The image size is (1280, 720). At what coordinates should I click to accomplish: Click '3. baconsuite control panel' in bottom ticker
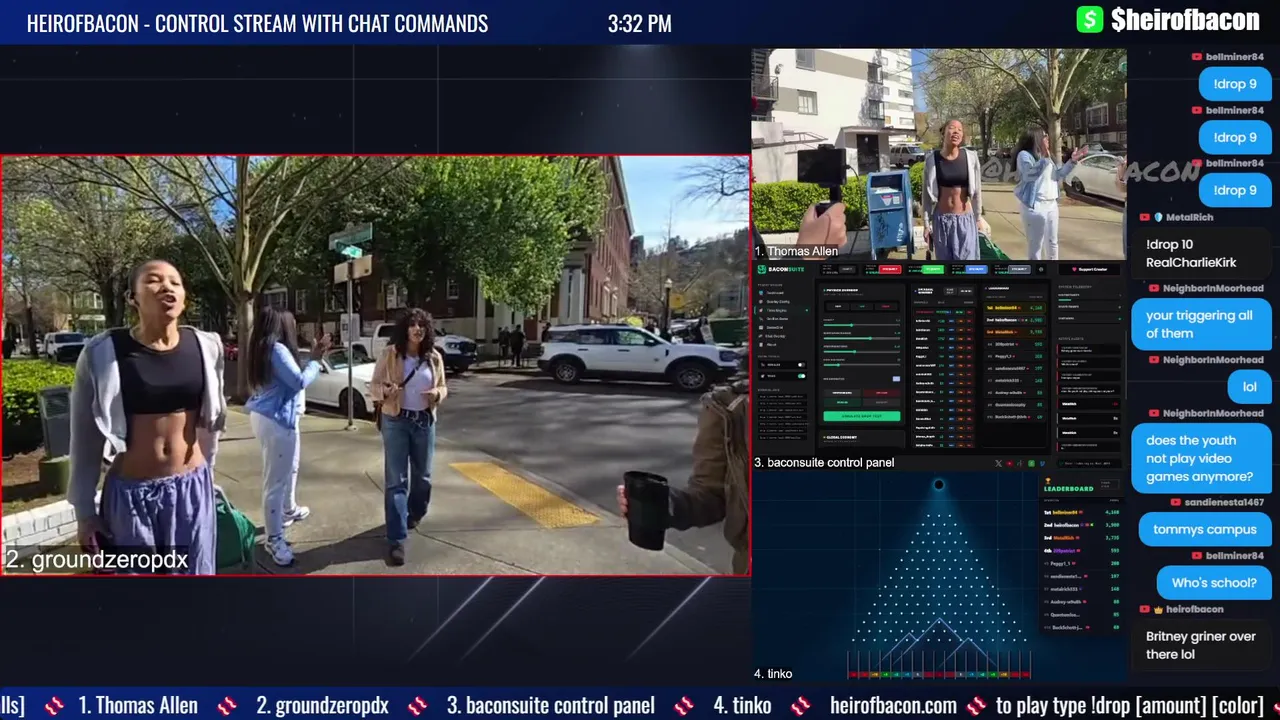click(x=550, y=705)
